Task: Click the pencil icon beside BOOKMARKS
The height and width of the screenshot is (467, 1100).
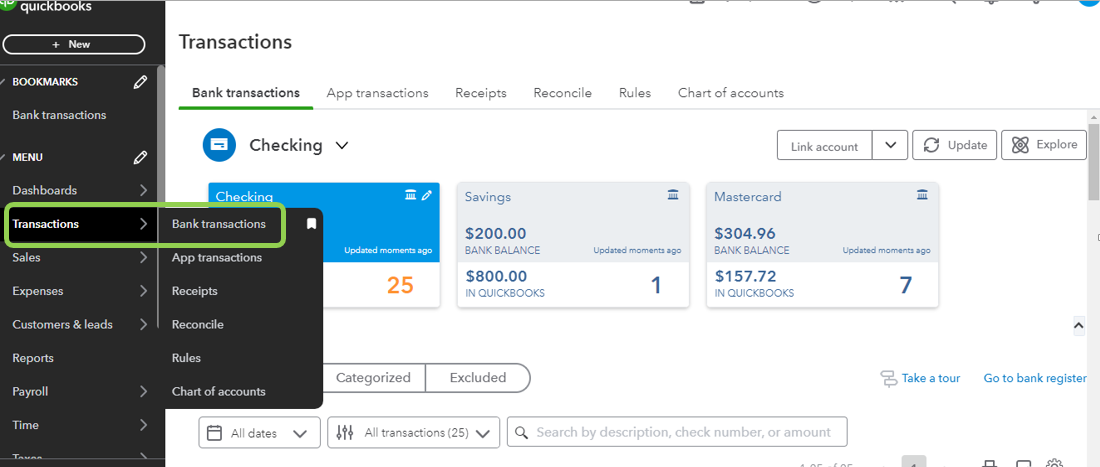Action: [141, 82]
